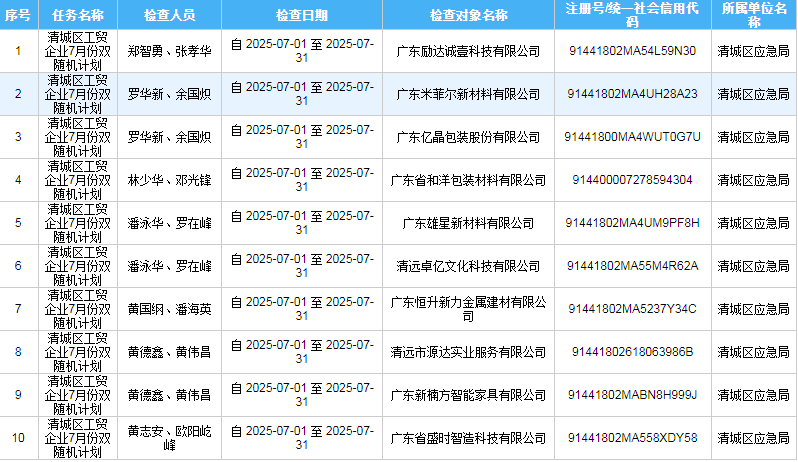The image size is (798, 462).
Task: Select inspectors 黄德鑫、黄伟昌 in row 9
Action: [x=169, y=395]
